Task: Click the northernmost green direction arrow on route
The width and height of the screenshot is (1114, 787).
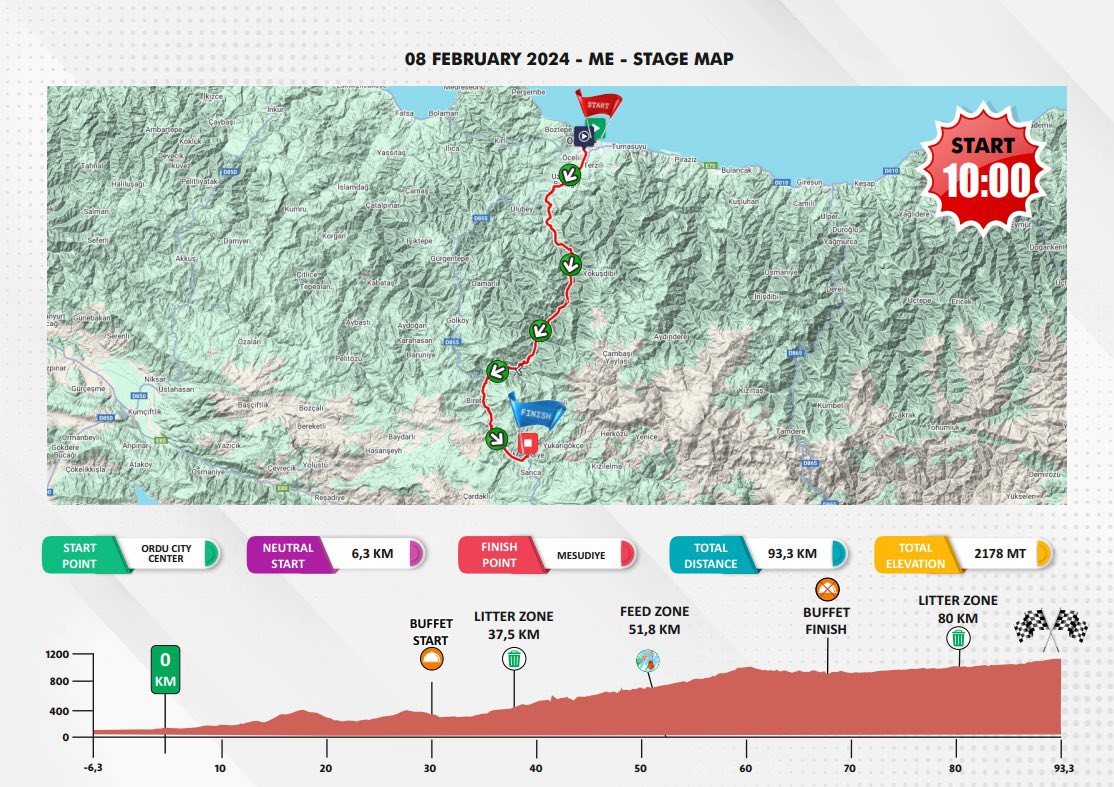Action: point(569,177)
